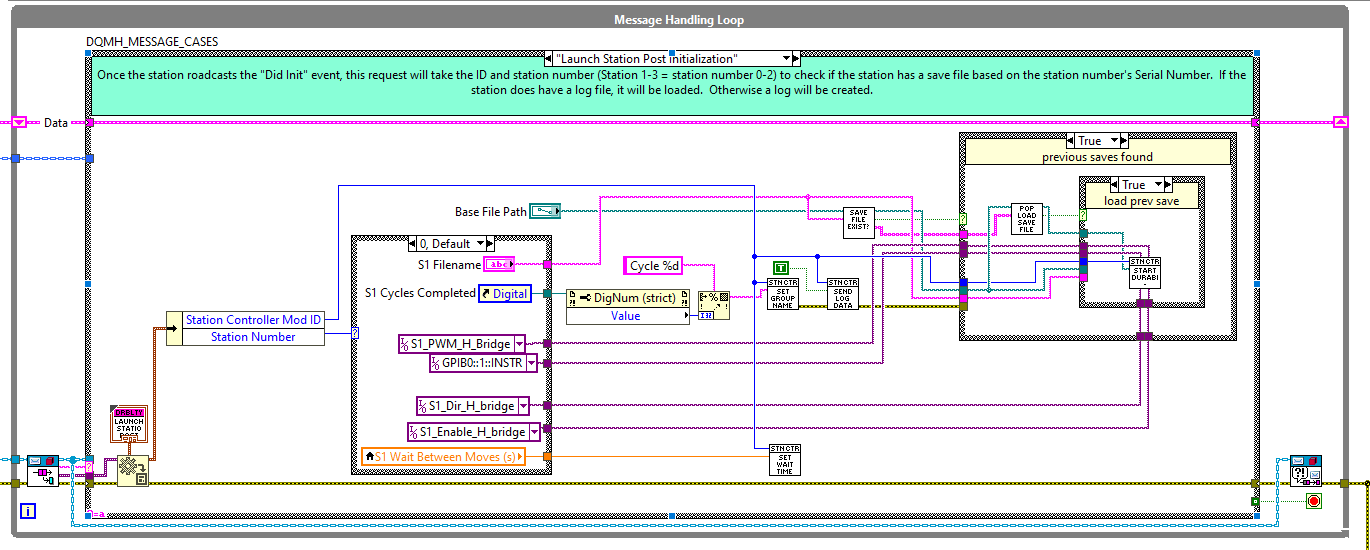Image resolution: width=1370 pixels, height=550 pixels.
Task: Click the Format Into String function node
Action: (714, 304)
